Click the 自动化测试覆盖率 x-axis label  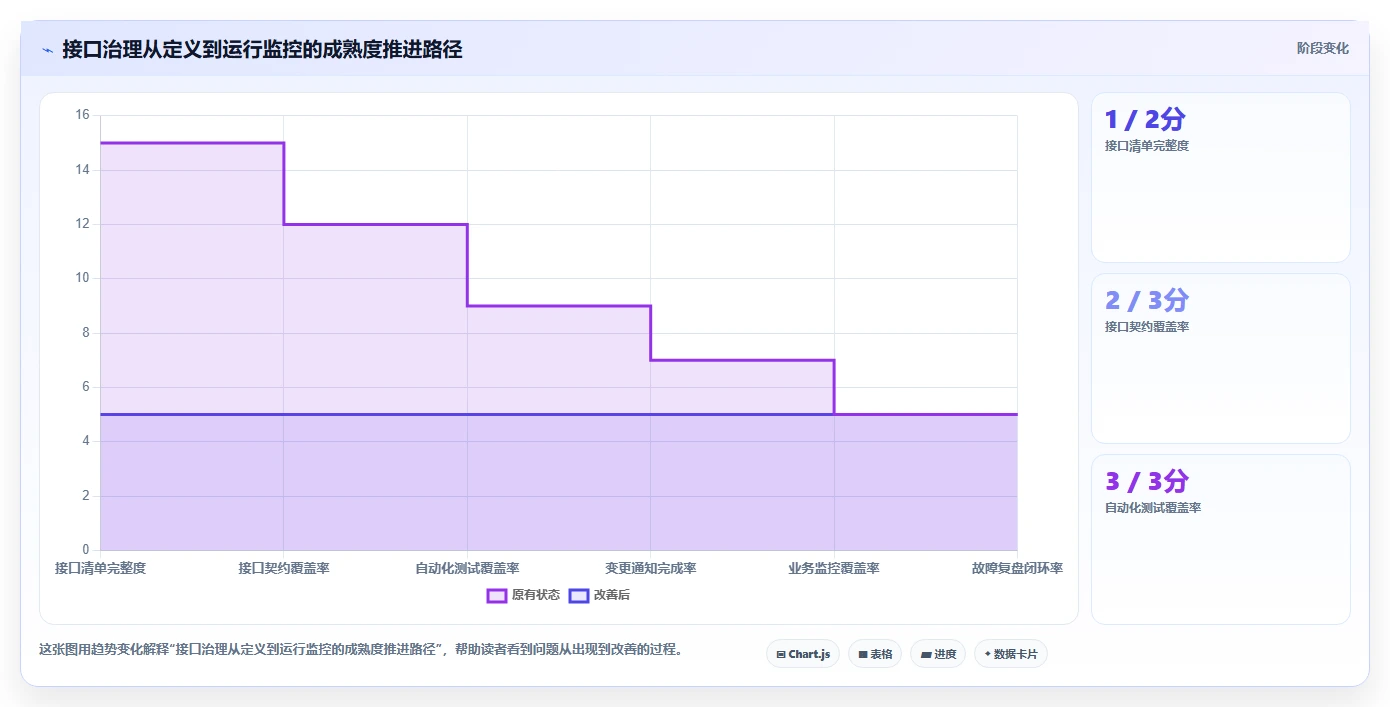tap(467, 568)
